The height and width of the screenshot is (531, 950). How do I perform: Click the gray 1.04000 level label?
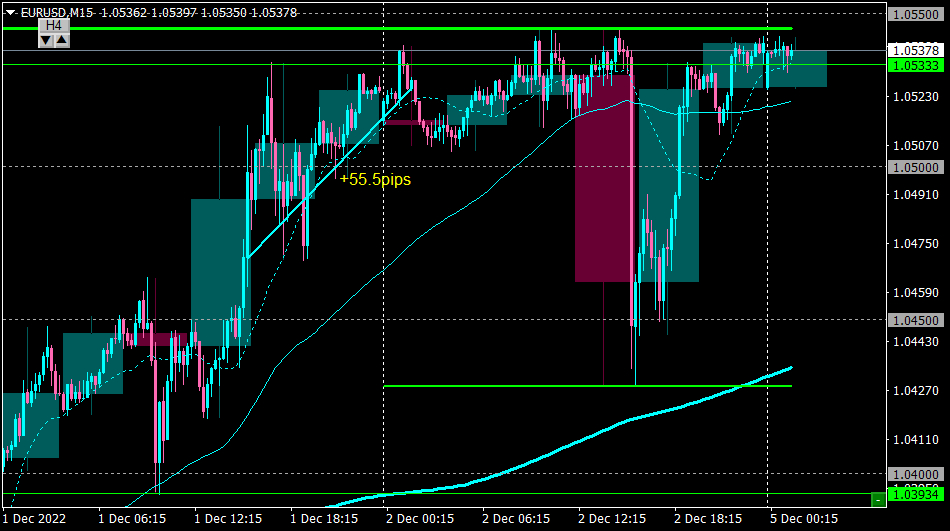click(915, 474)
